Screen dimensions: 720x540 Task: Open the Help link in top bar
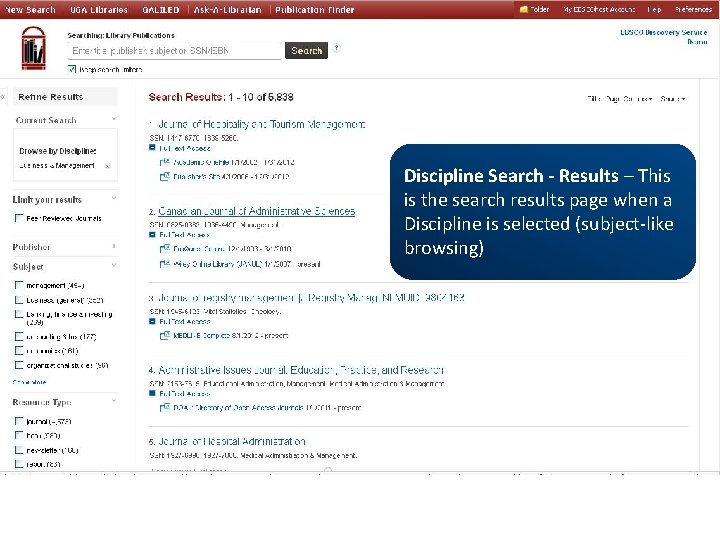point(654,9)
